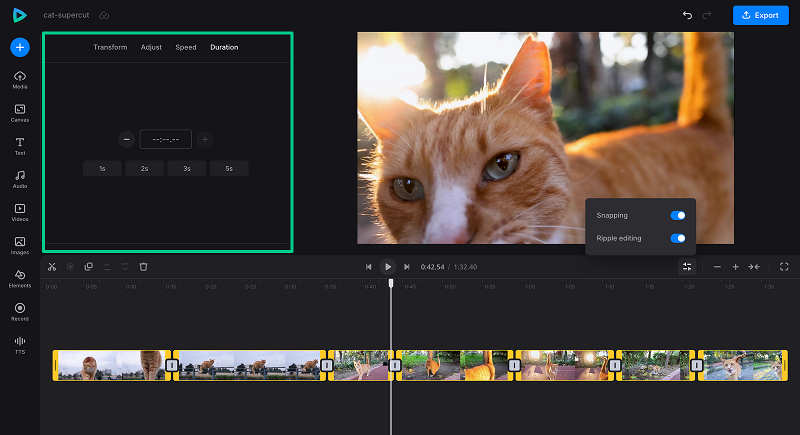The image size is (800, 435).
Task: Switch to the Adjust tab
Action: click(x=151, y=47)
